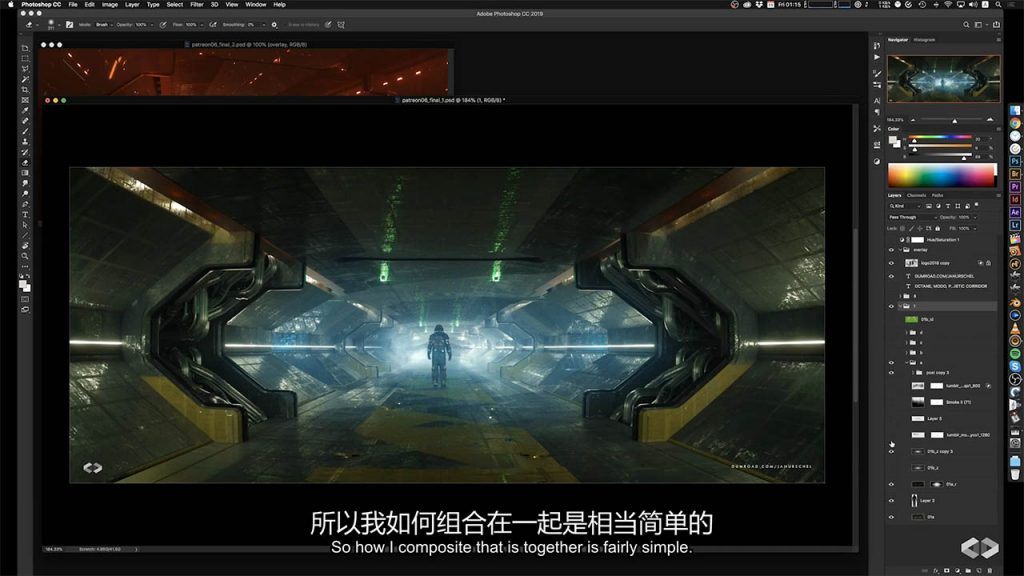Image resolution: width=1024 pixels, height=576 pixels.
Task: Select the Hand tool
Action: pos(25,246)
